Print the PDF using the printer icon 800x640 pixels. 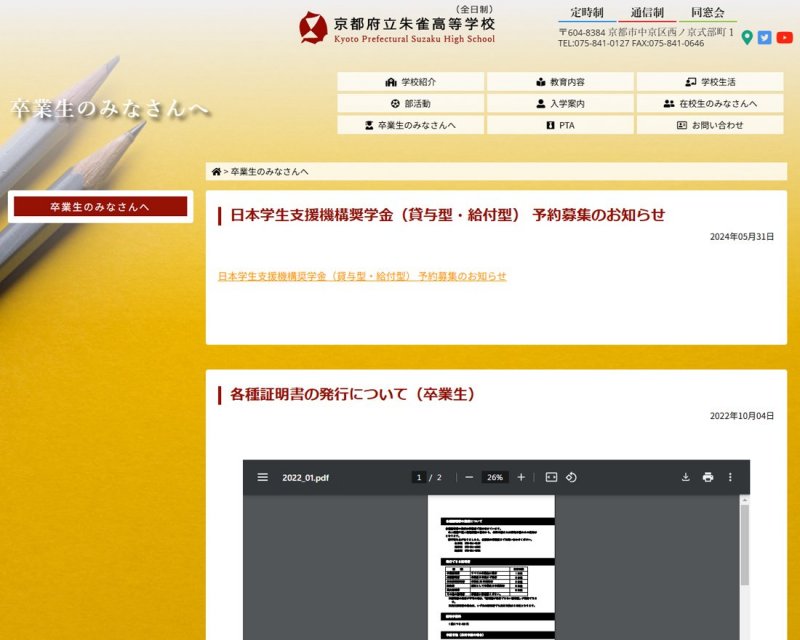[x=708, y=477]
